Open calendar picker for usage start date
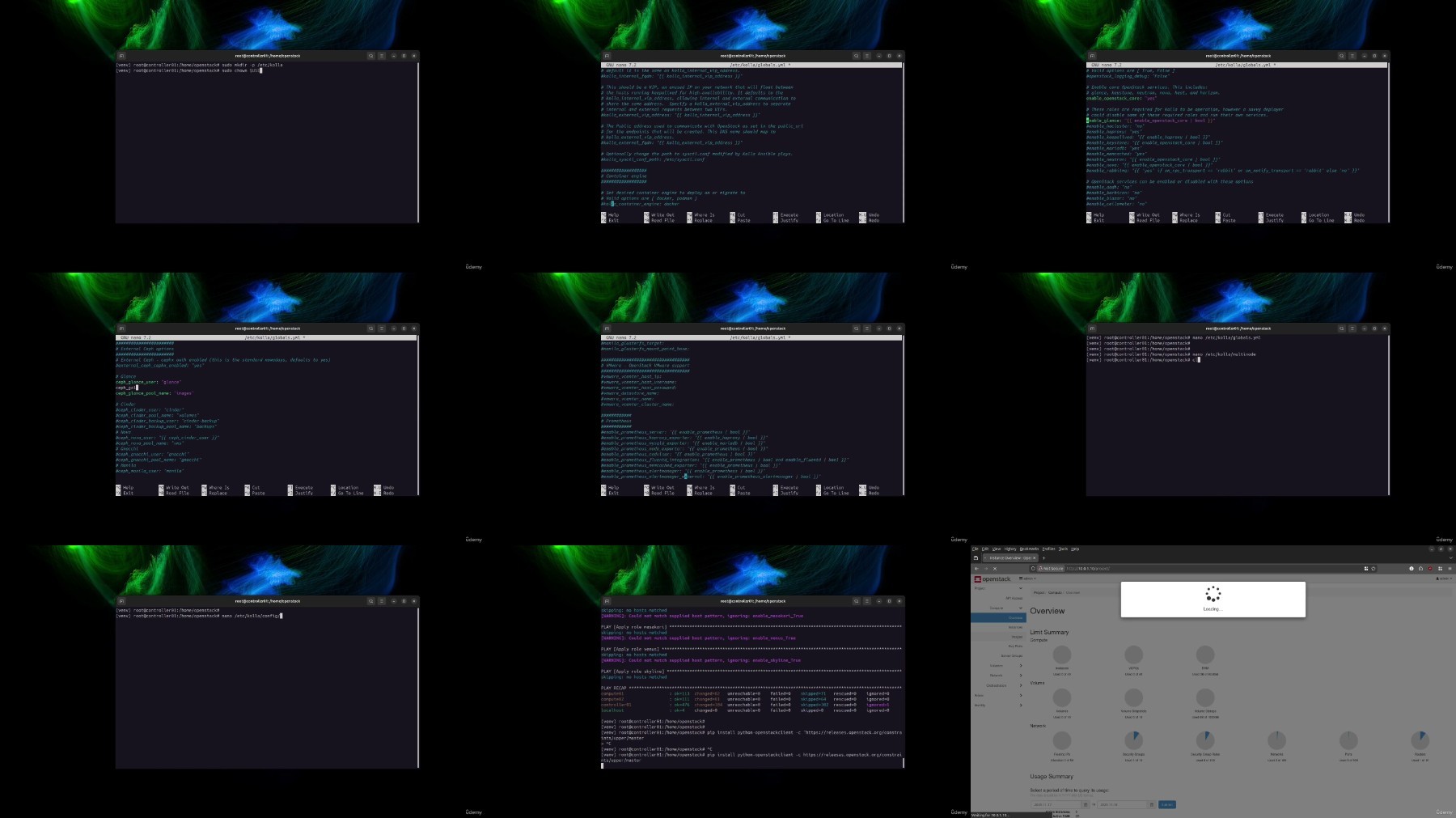 (x=1086, y=804)
